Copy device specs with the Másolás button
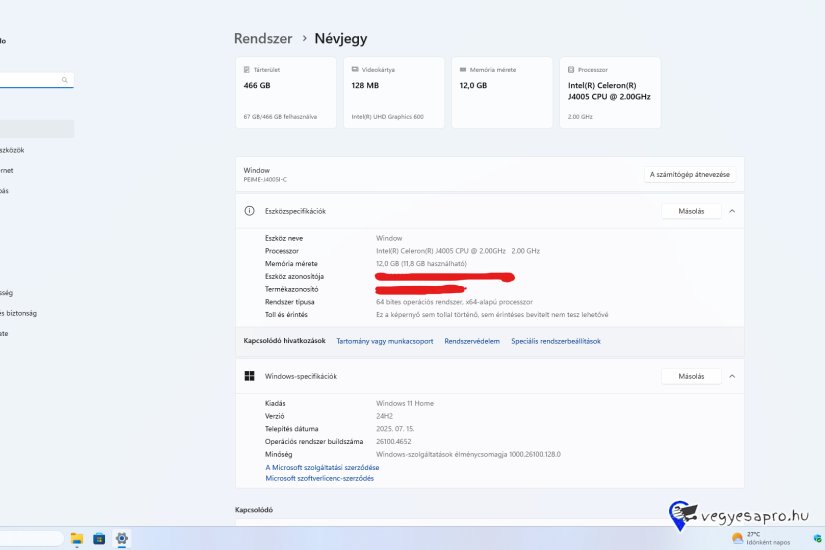The width and height of the screenshot is (825, 550). click(x=691, y=211)
